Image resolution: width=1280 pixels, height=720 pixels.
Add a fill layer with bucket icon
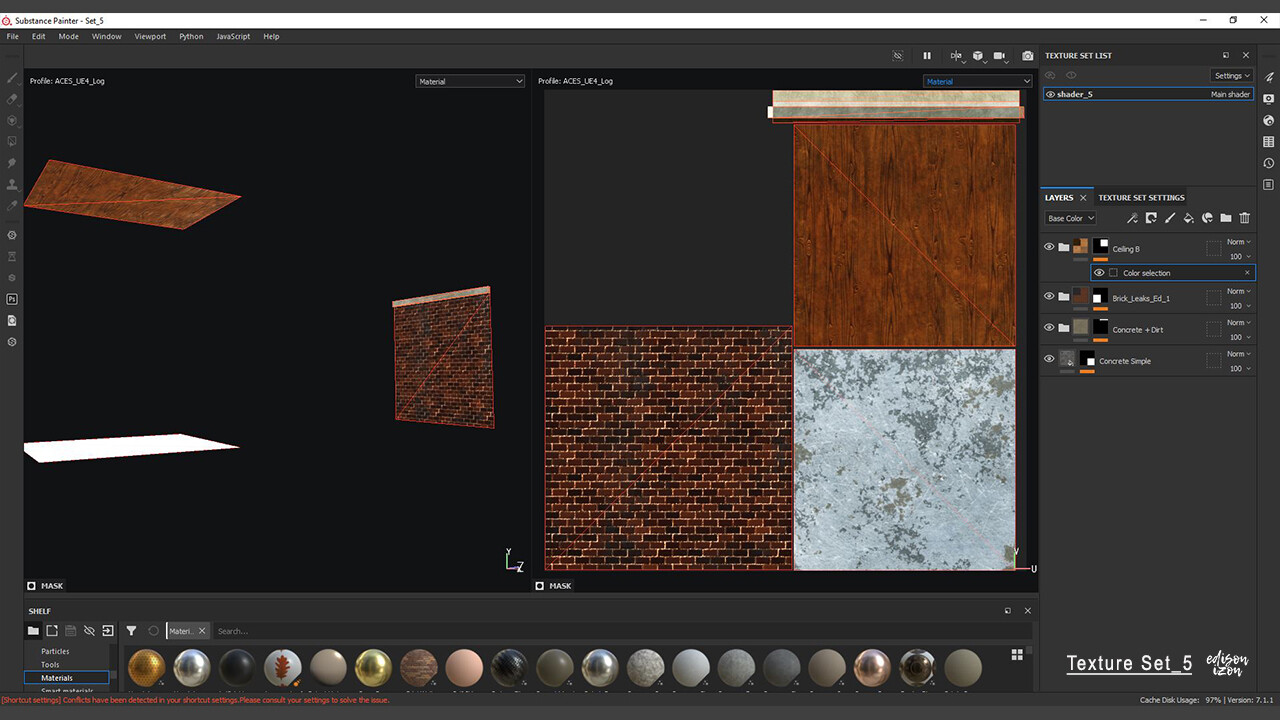coord(1188,218)
